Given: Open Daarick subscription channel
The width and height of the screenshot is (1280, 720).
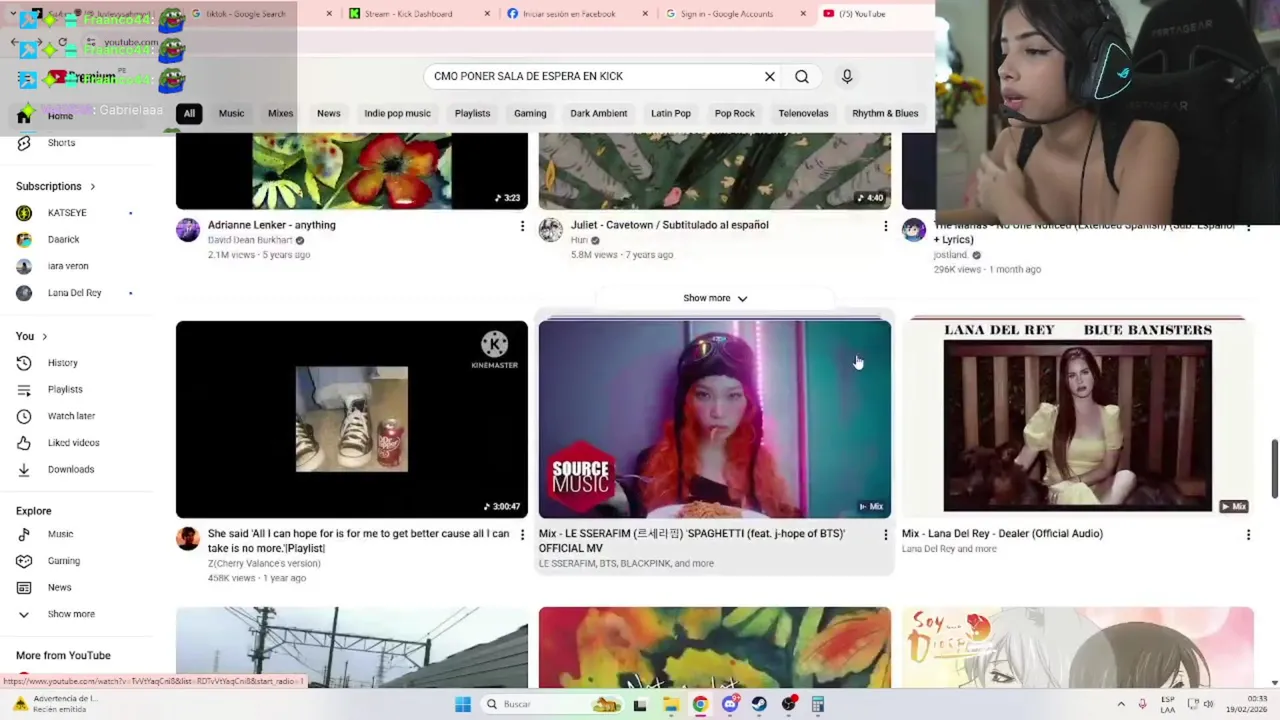Looking at the screenshot, I should pos(63,239).
